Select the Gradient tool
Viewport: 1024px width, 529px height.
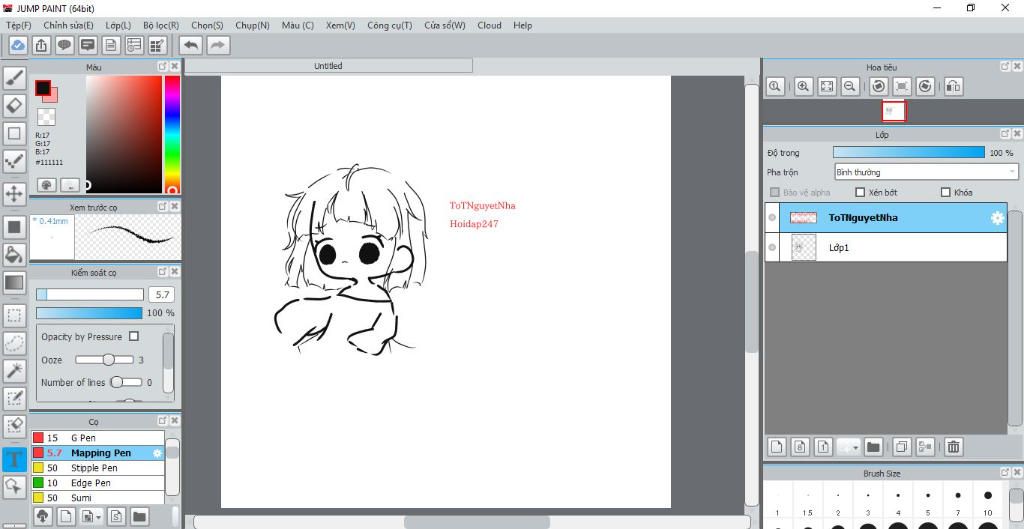pyautogui.click(x=14, y=283)
